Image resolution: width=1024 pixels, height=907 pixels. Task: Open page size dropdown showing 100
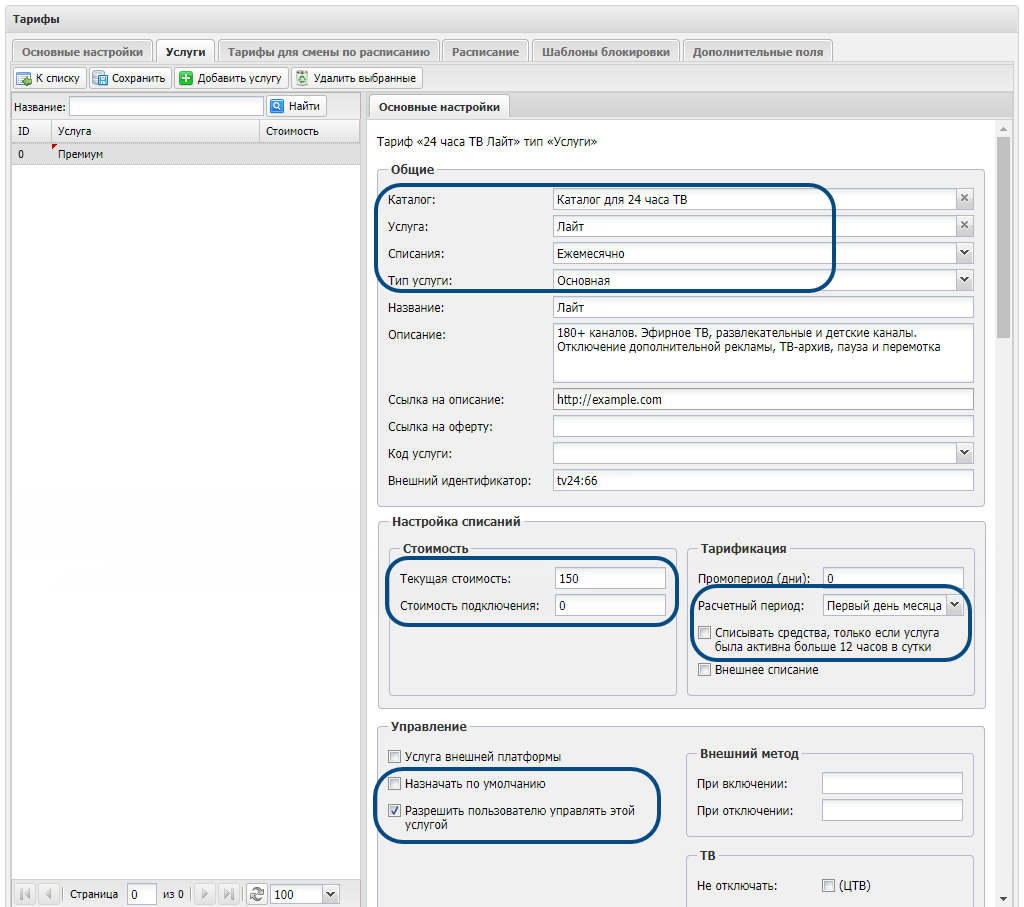330,894
